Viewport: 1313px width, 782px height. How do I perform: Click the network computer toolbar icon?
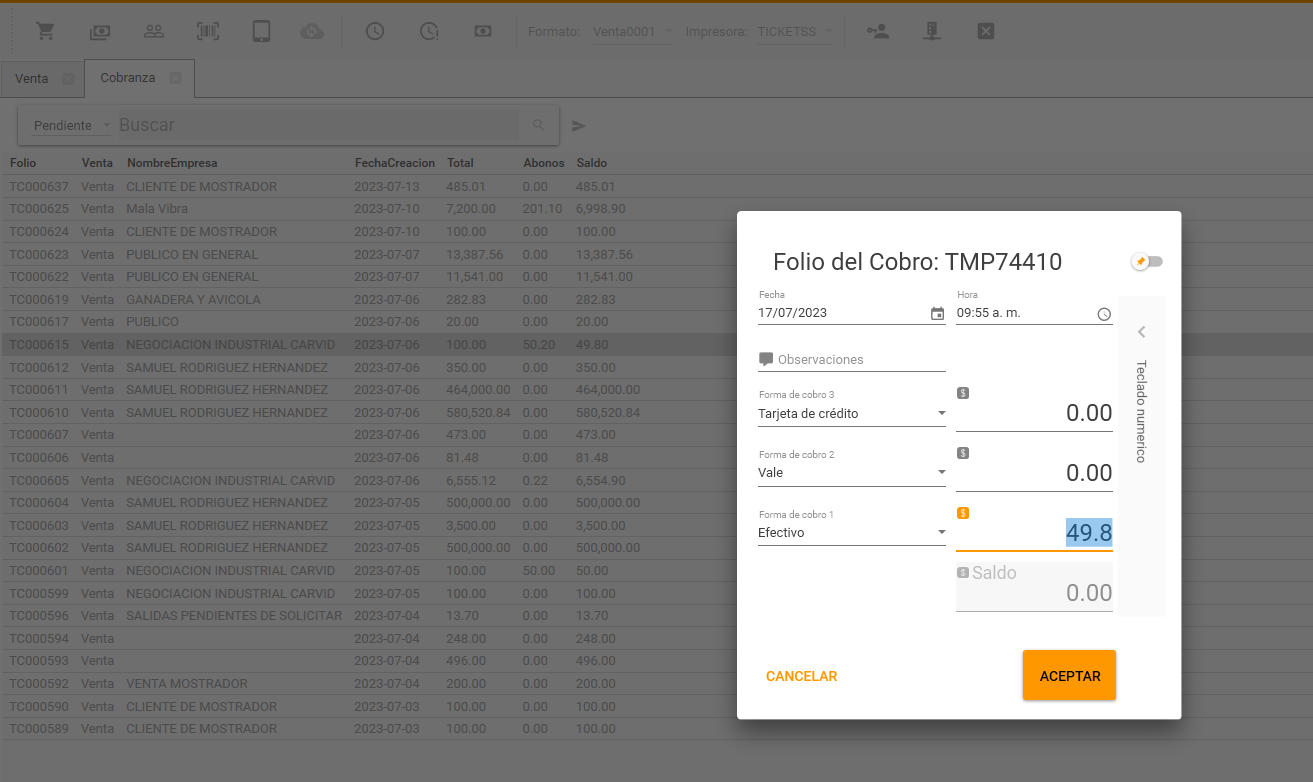pyautogui.click(x=931, y=31)
